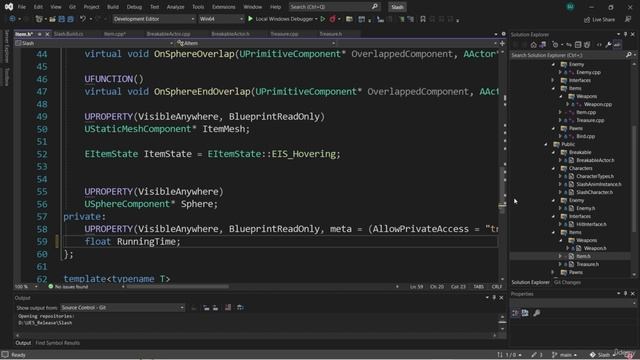Select SlashCharacter.h in Solution Explorer

(594, 192)
